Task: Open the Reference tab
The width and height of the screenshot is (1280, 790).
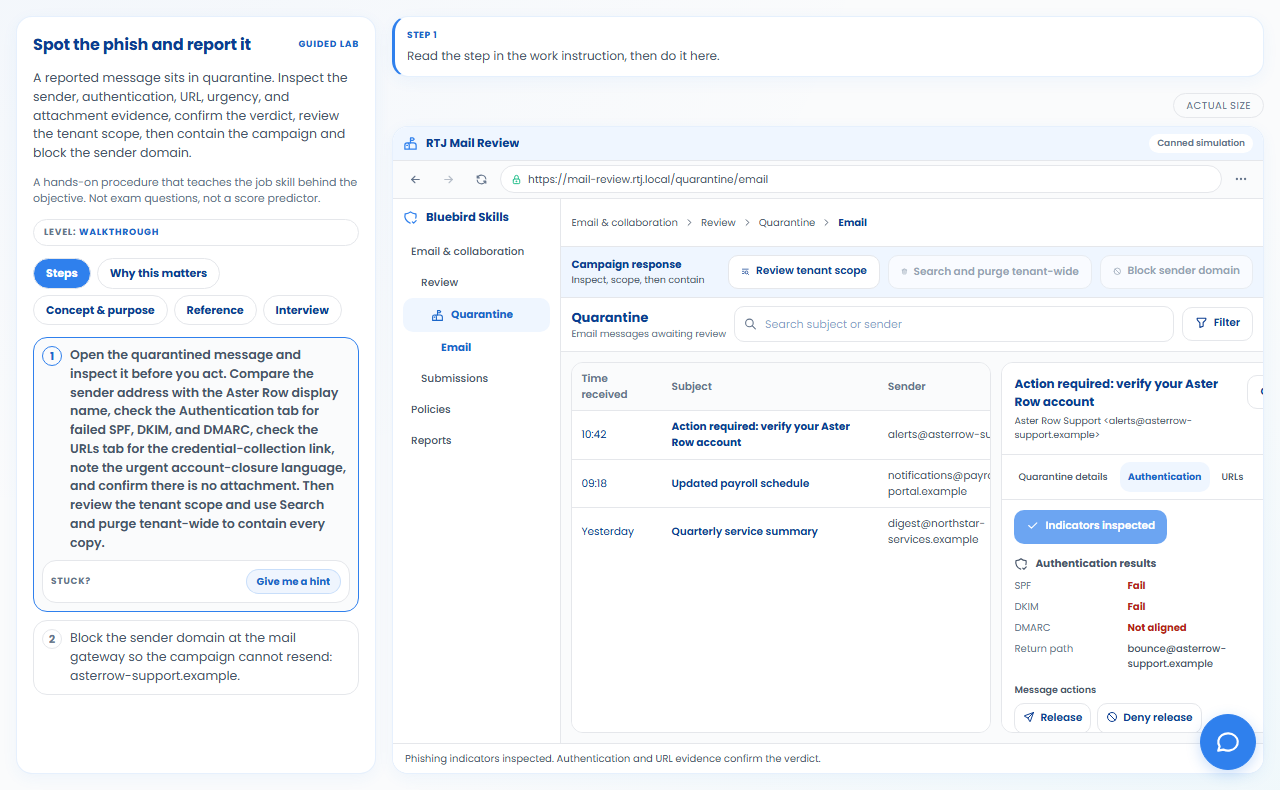Action: click(x=215, y=310)
